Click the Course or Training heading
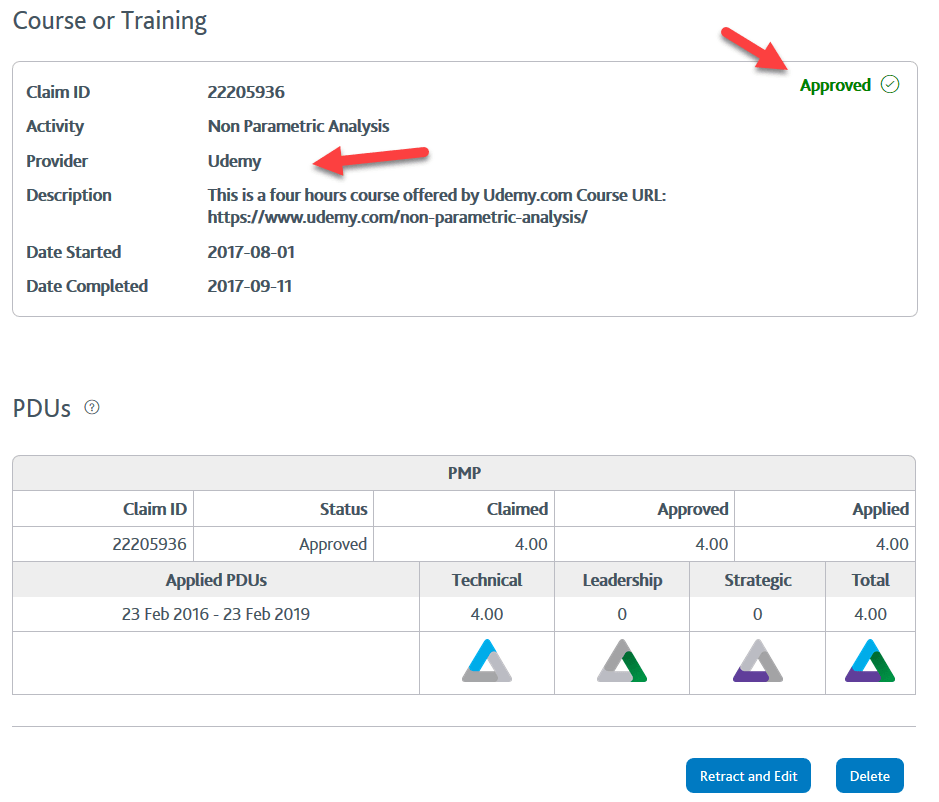This screenshot has width=939, height=802. click(x=110, y=21)
